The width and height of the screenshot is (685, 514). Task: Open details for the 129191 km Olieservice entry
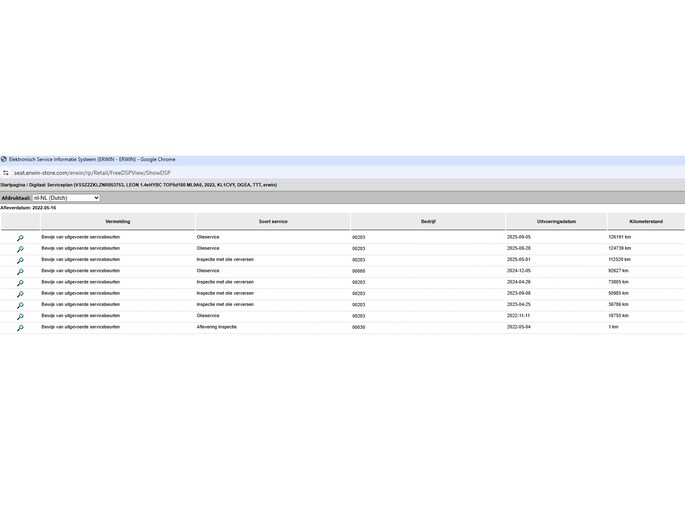tap(19, 238)
